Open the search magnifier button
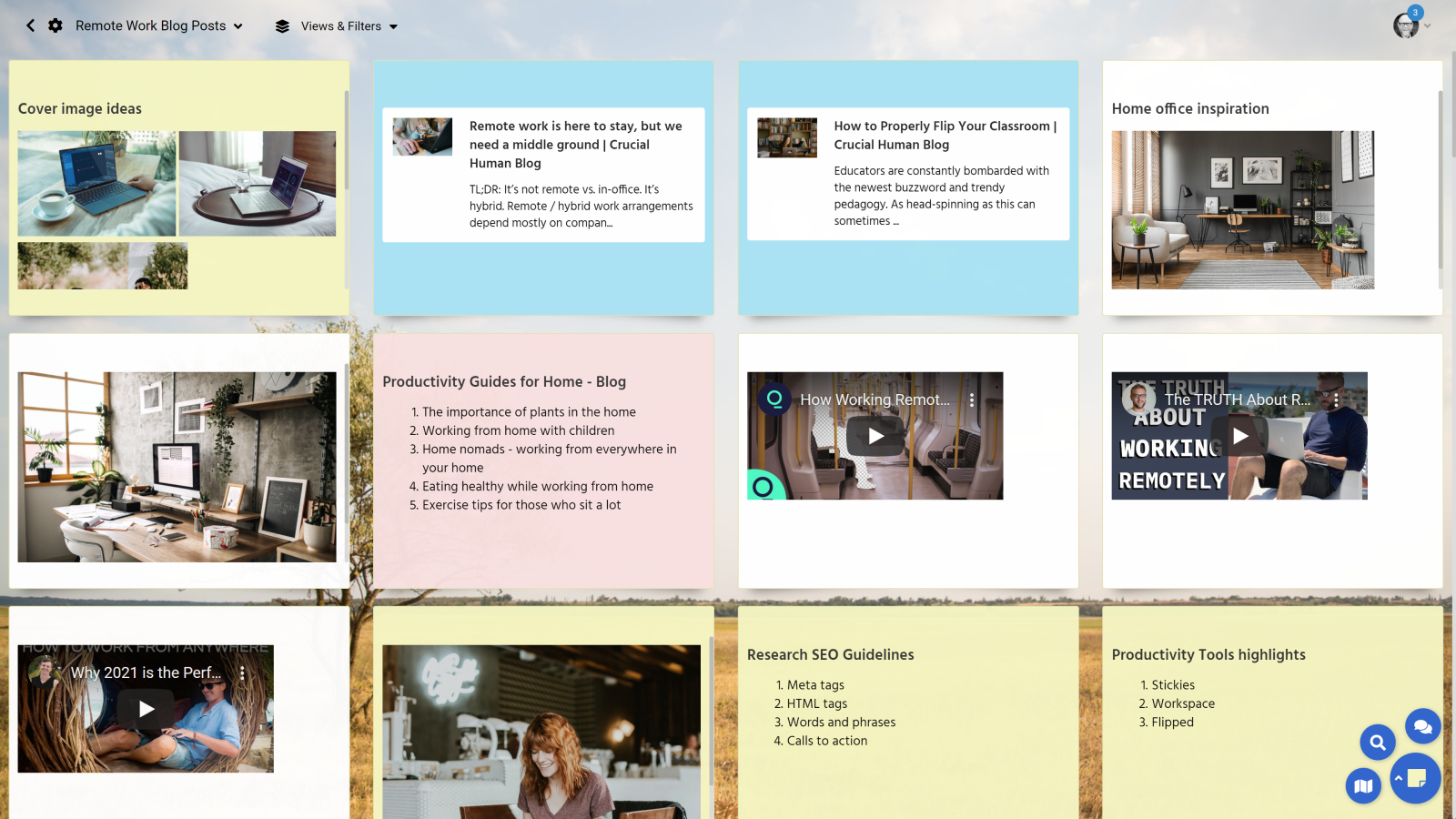Viewport: 1456px width, 819px height. tap(1378, 743)
